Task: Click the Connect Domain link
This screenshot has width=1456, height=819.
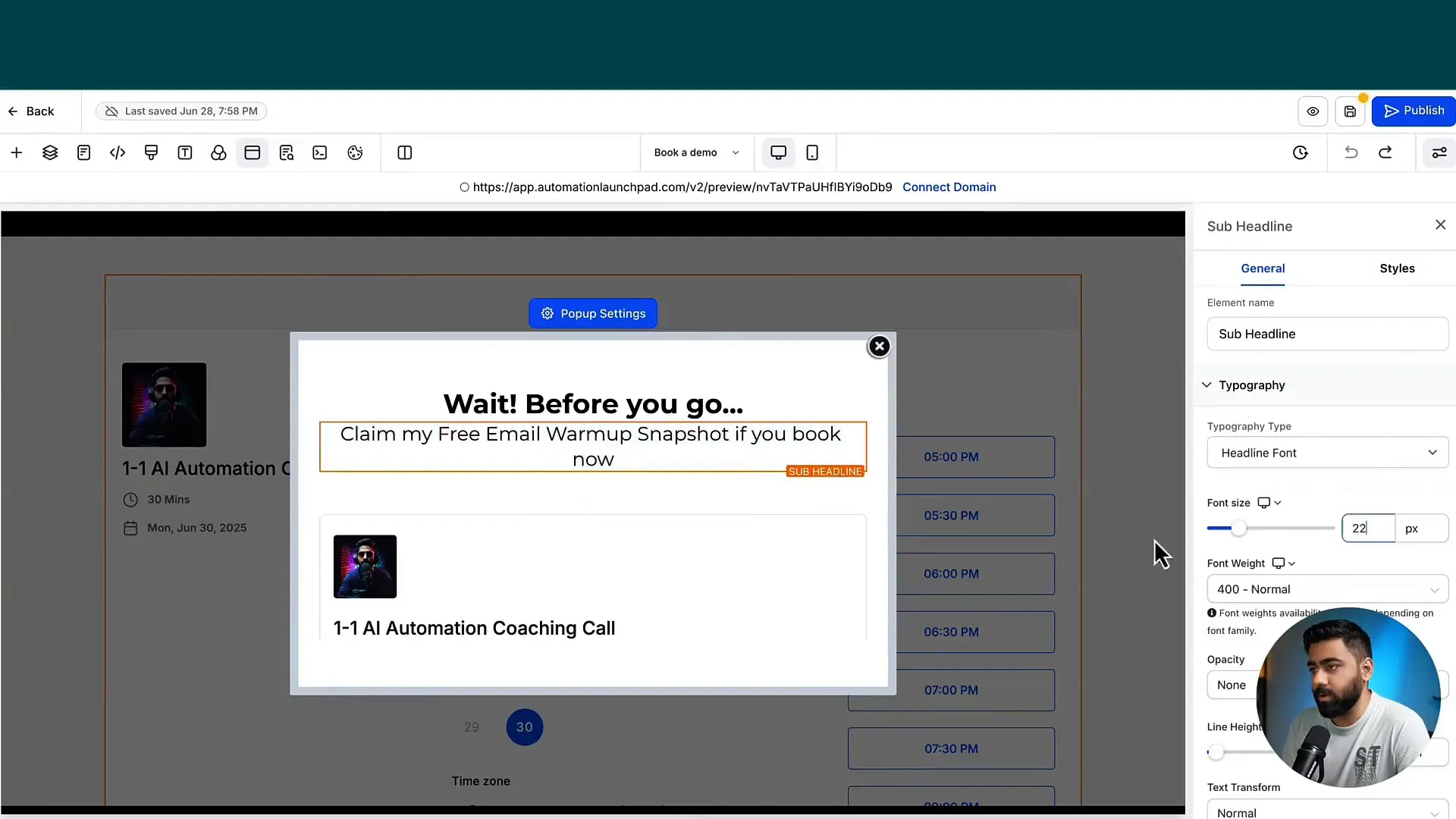Action: (x=949, y=187)
